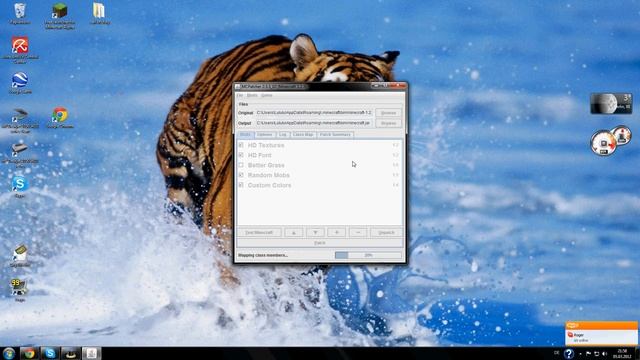Open the Avira red umbrella shortcut

tap(20, 45)
